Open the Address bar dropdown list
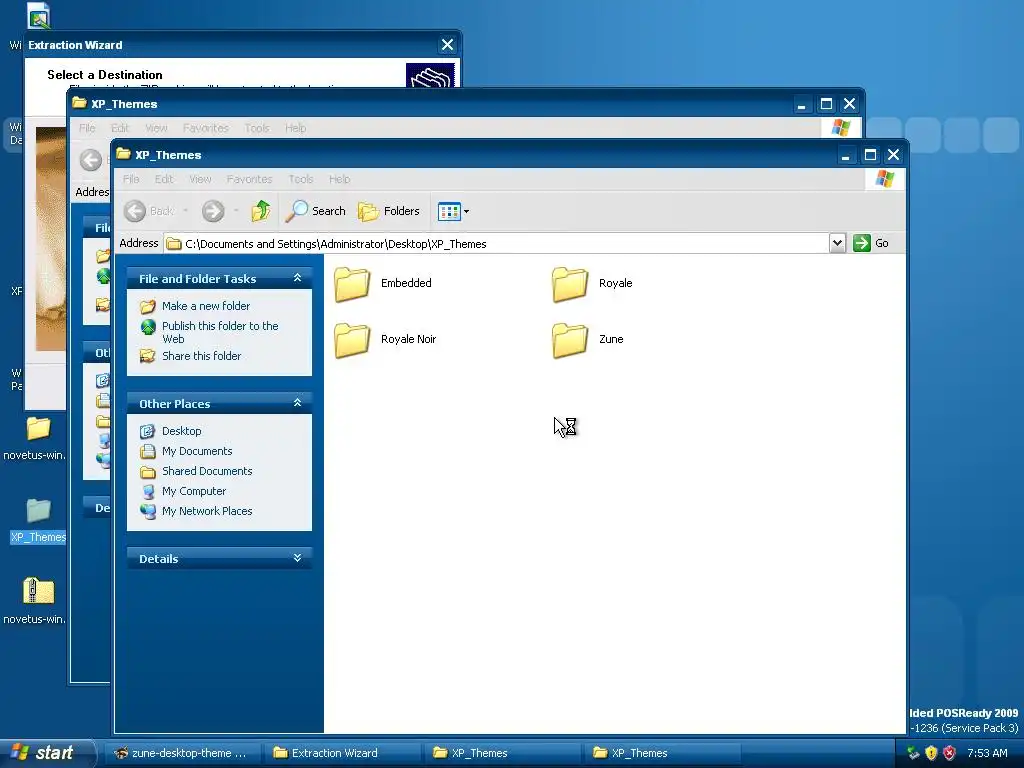The width and height of the screenshot is (1024, 768). [x=837, y=243]
